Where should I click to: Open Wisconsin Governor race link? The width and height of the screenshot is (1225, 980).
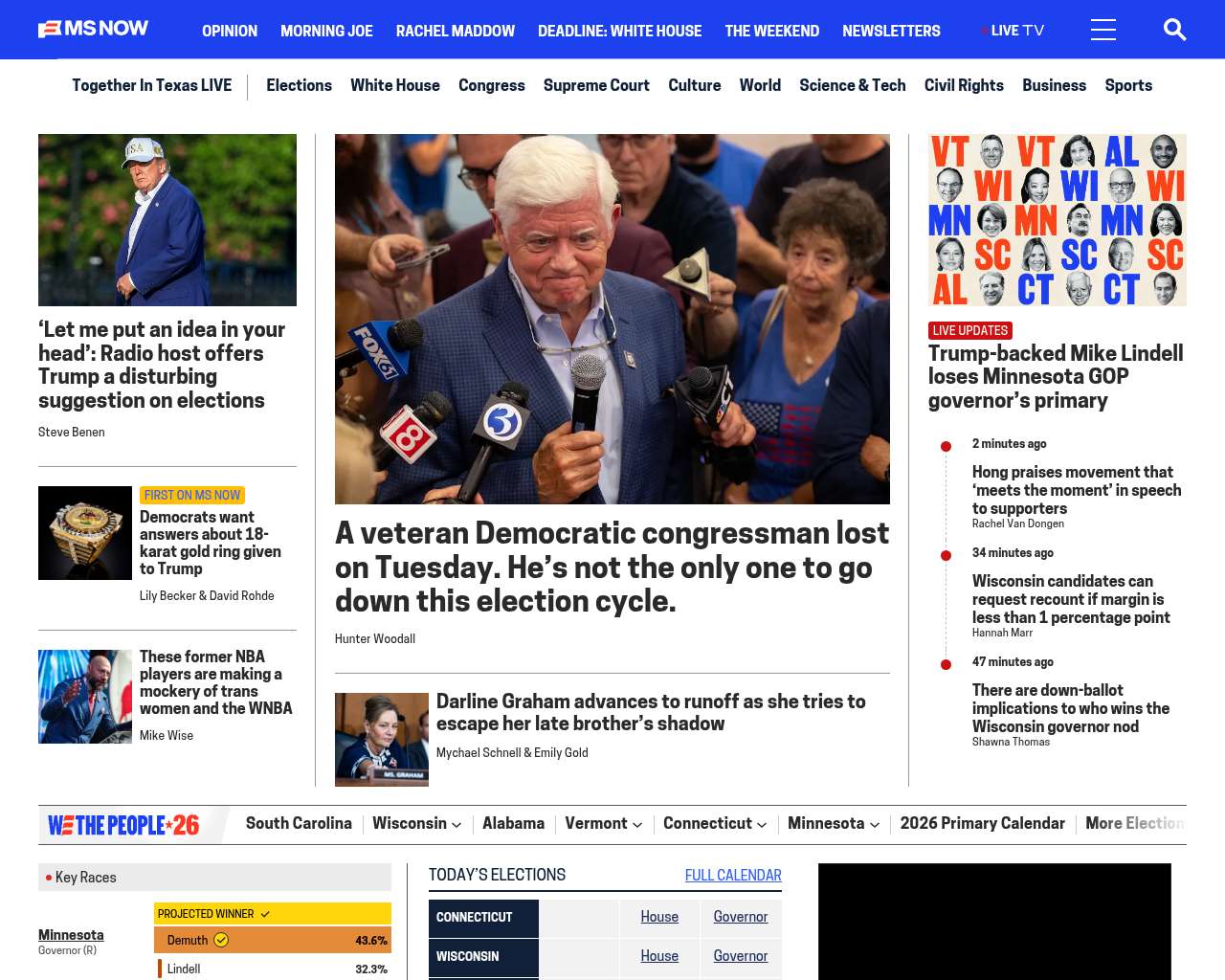[741, 956]
